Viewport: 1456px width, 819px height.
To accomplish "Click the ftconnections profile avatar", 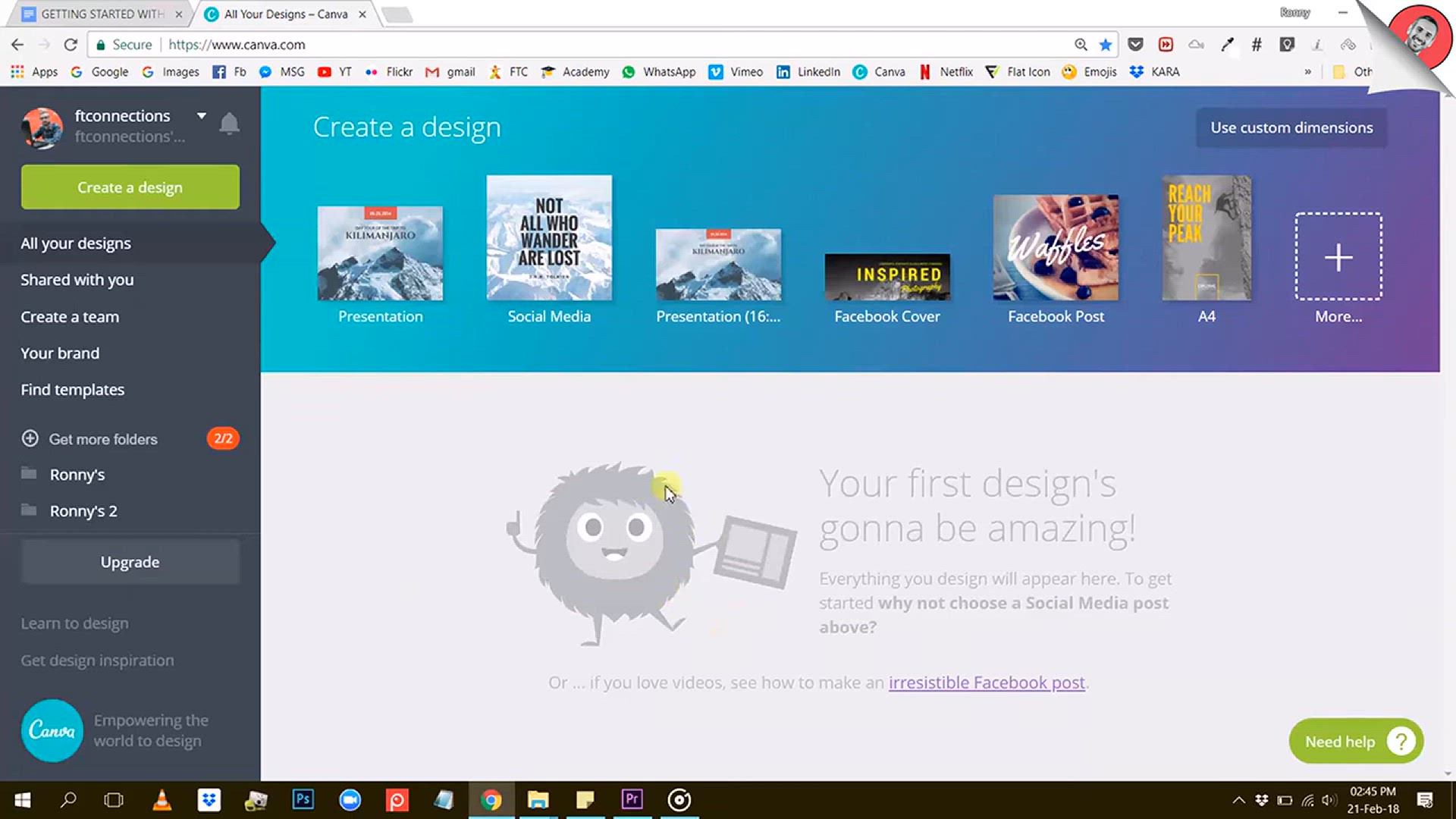I will pos(42,127).
